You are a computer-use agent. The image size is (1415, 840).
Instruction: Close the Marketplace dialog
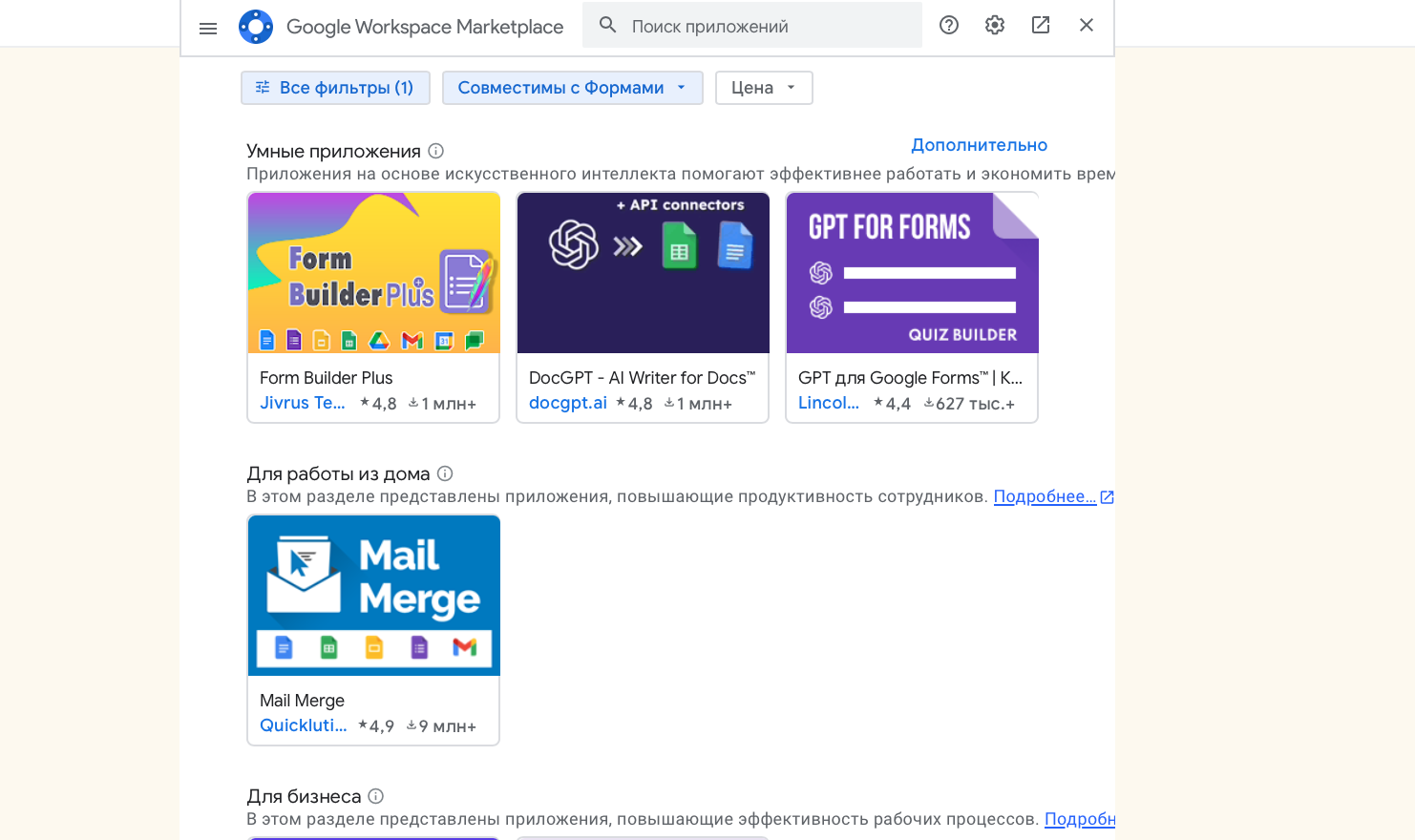tap(1087, 25)
